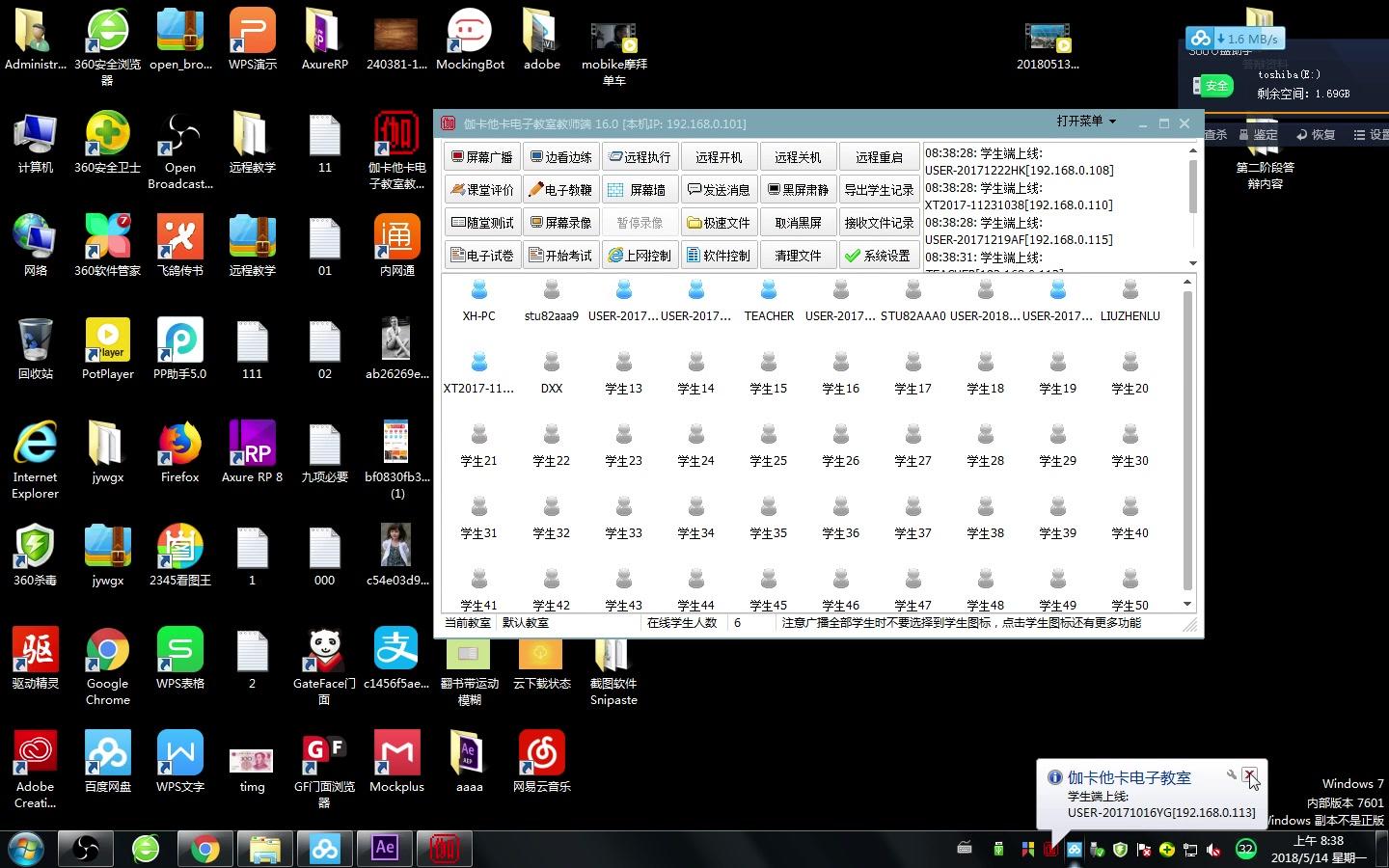This screenshot has width=1389, height=868.
Task: Enable 黑屏肃静 black screen
Action: point(799,190)
